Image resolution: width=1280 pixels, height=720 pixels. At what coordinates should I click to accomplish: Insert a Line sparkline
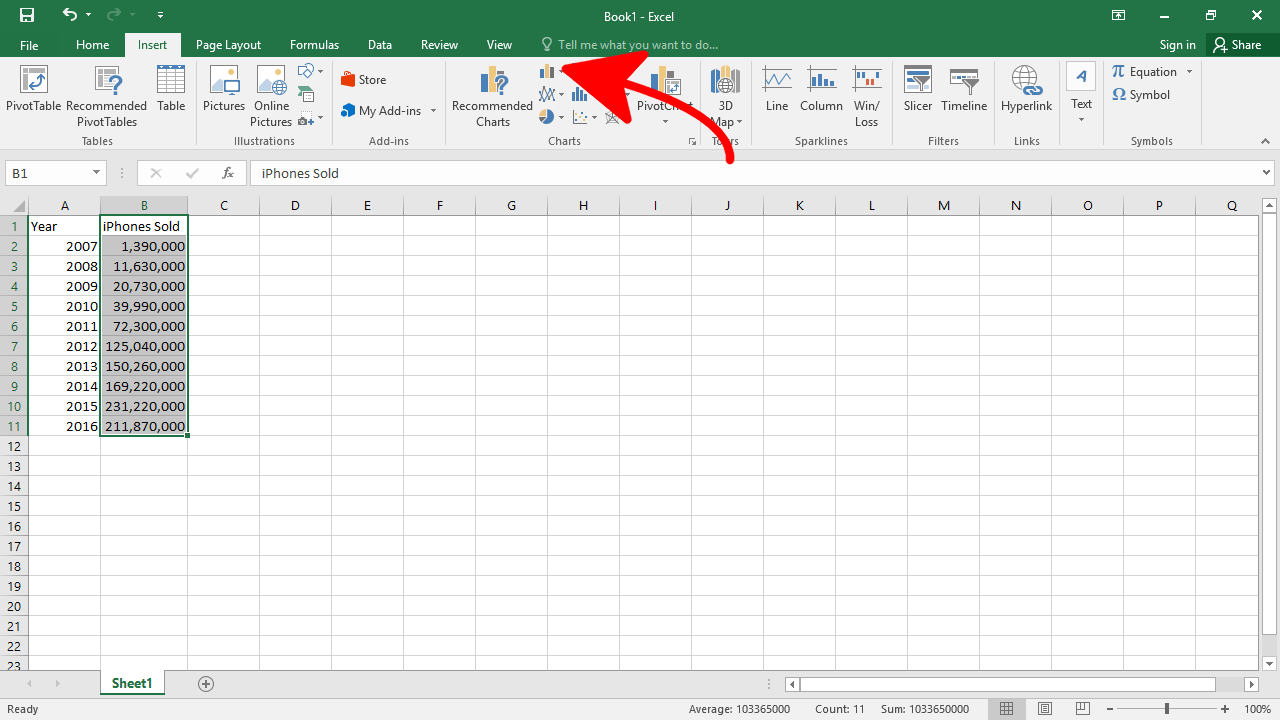[x=777, y=89]
